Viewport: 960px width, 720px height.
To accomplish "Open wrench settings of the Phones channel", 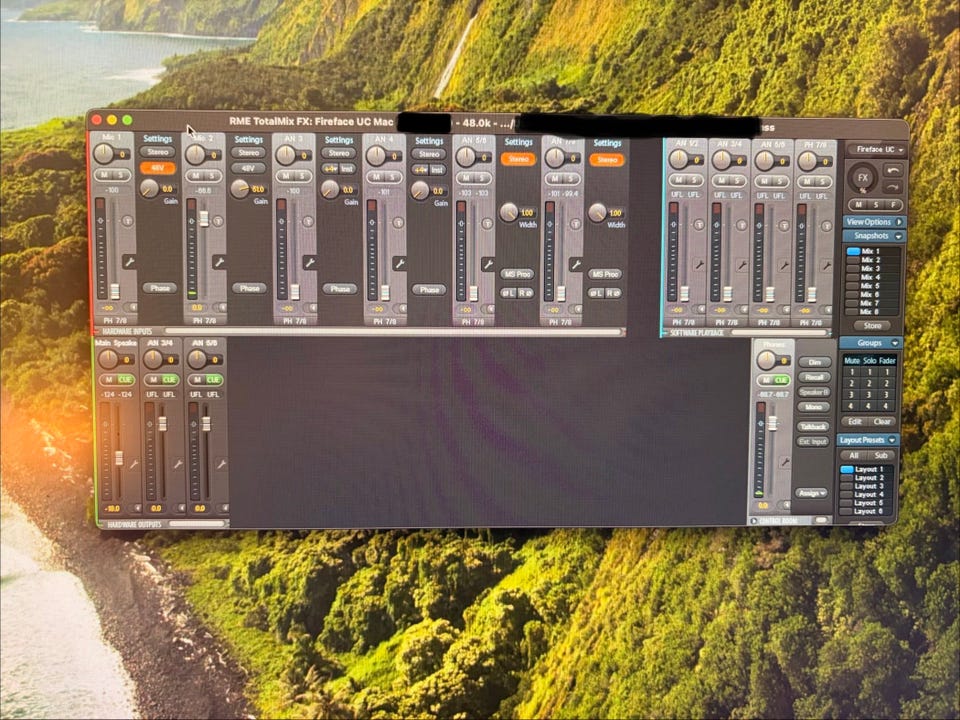I will tap(784, 462).
